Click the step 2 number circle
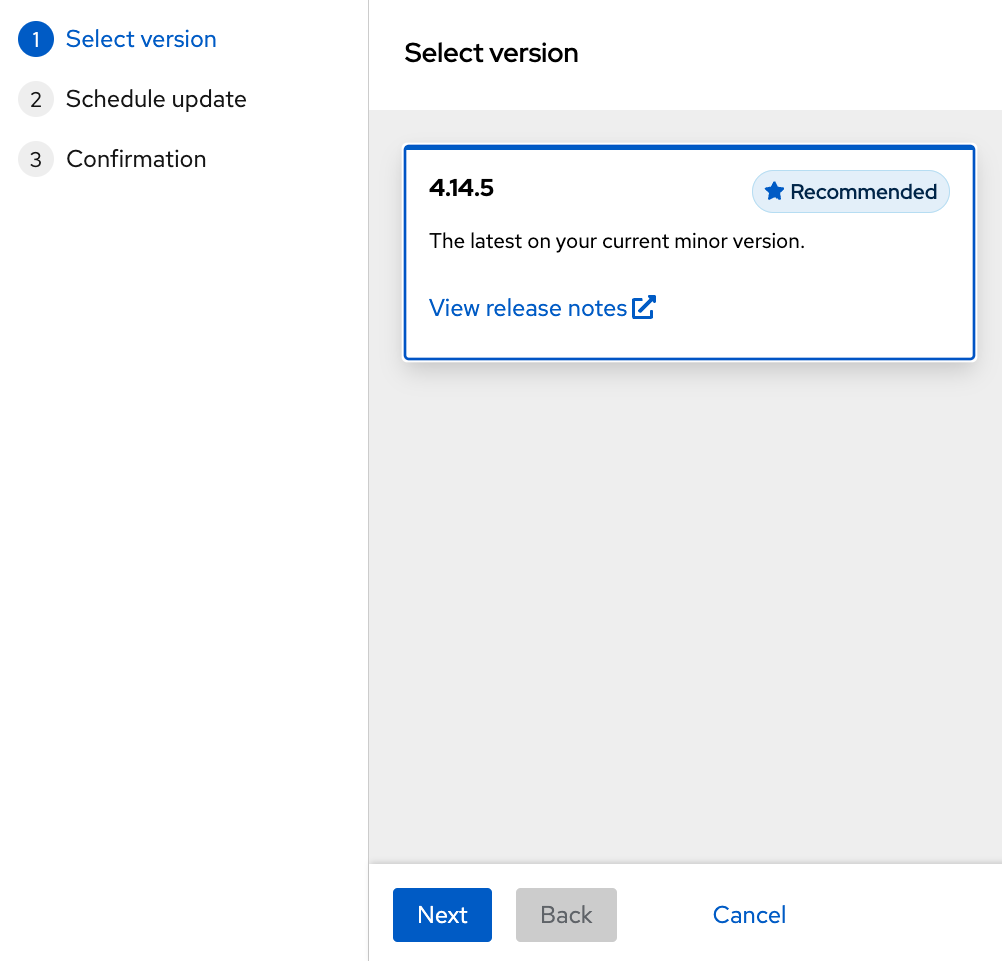The width and height of the screenshot is (1002, 961). [36, 99]
